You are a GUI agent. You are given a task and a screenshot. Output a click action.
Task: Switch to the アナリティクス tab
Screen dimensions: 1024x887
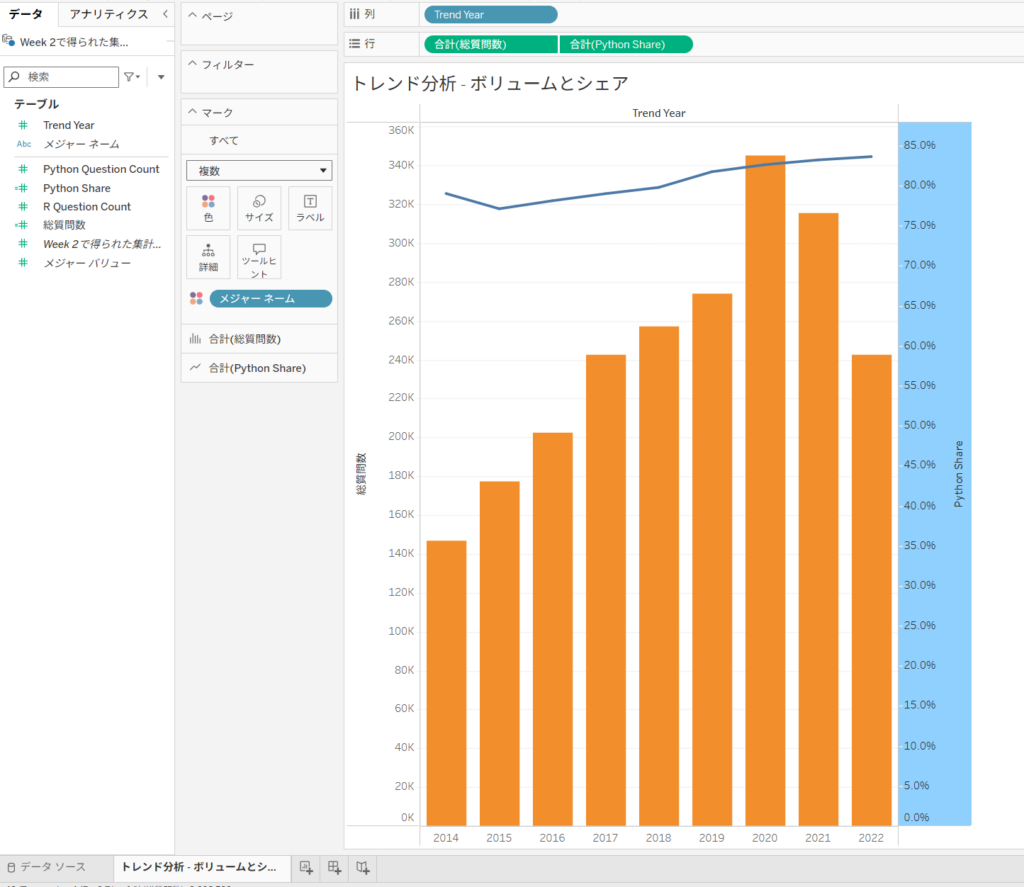click(108, 14)
